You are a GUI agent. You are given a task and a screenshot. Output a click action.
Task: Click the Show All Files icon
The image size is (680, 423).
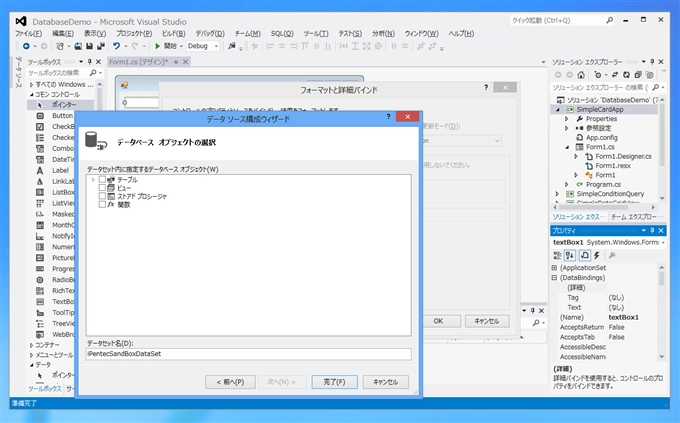pos(649,75)
